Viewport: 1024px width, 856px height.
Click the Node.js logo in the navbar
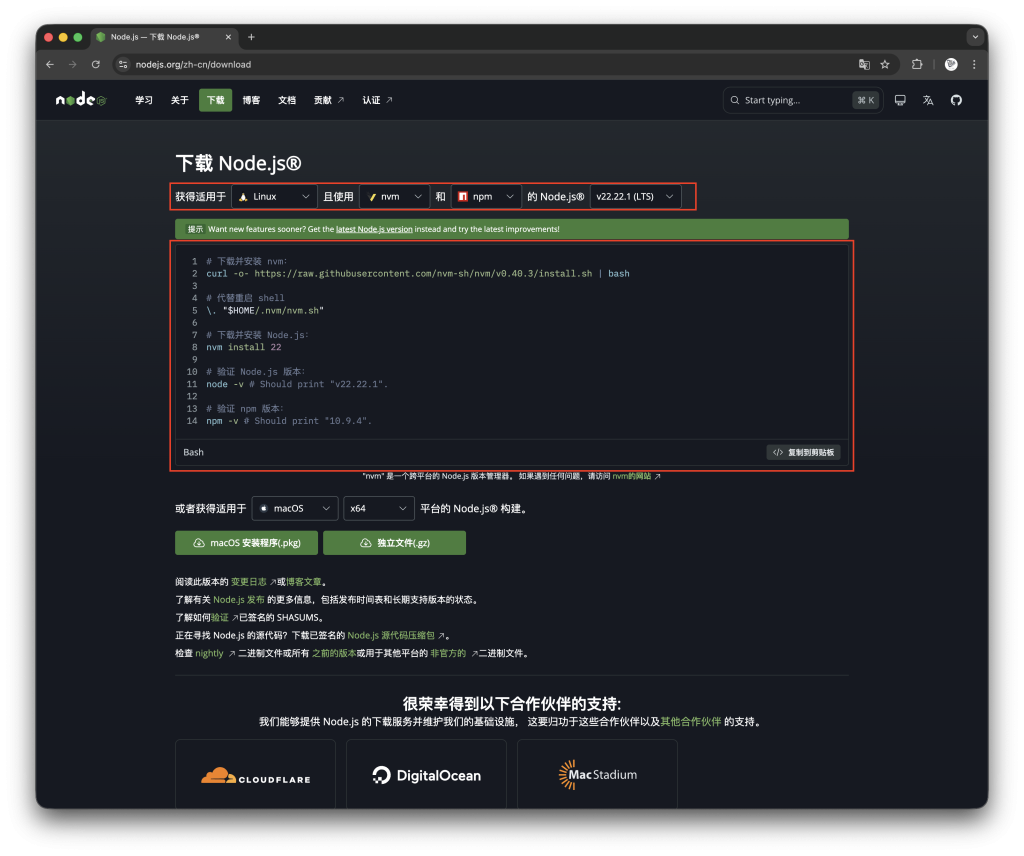pyautogui.click(x=81, y=100)
